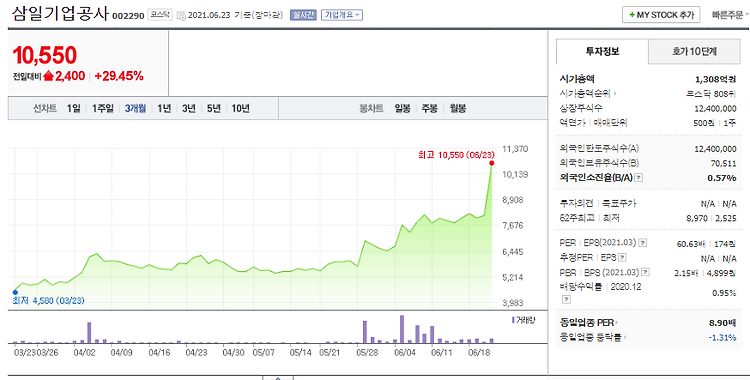Viewport: 750px width, 380px height.
Task: Click the +29.45% change rate
Action: coord(119,76)
